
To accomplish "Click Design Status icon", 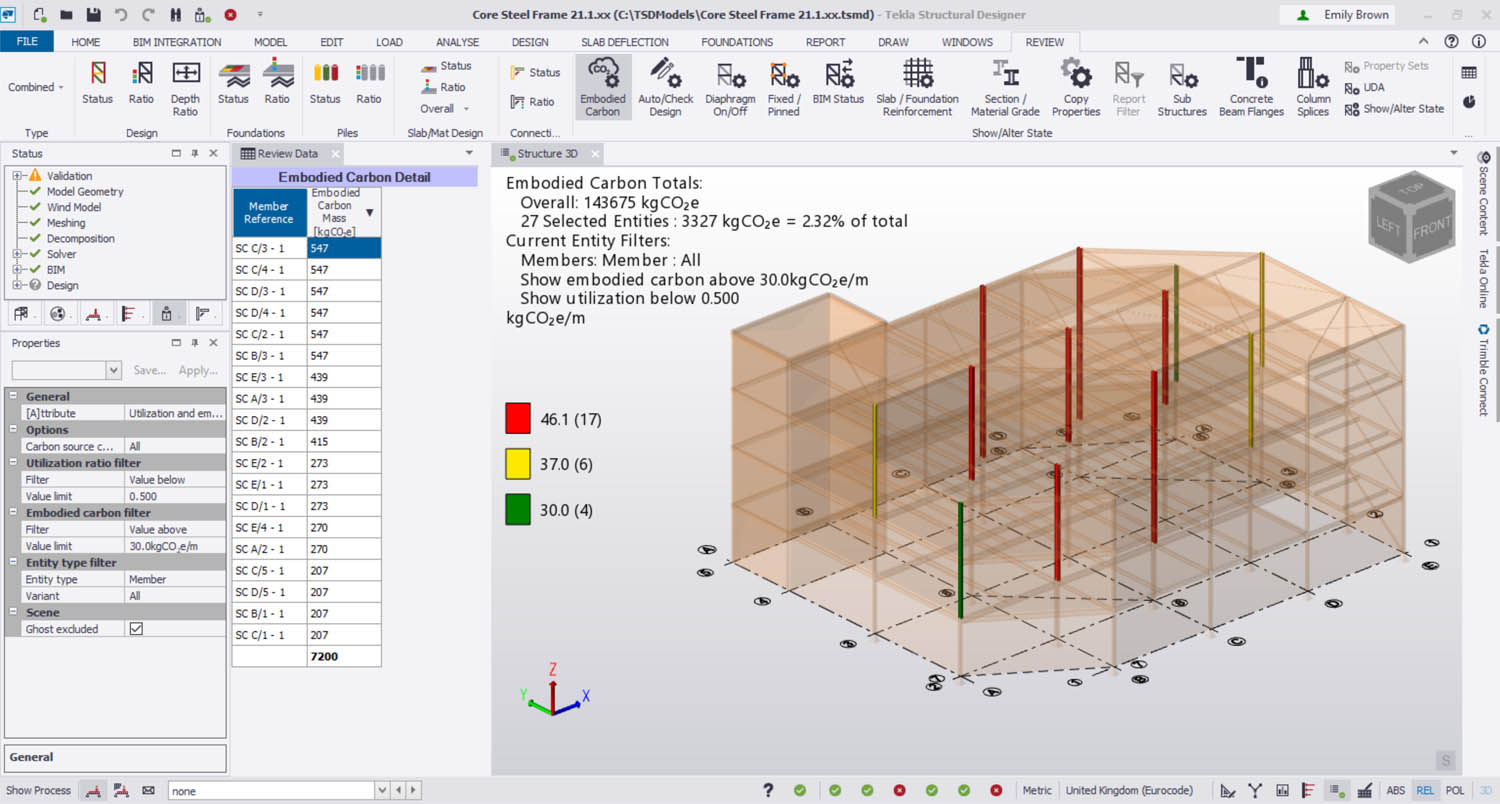I will click(97, 82).
